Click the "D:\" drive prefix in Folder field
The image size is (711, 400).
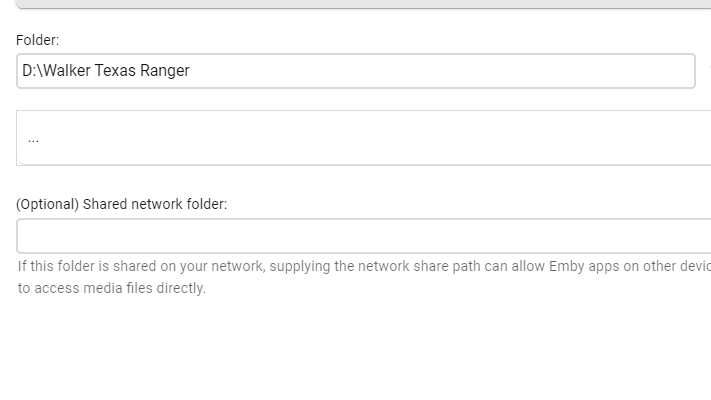click(30, 71)
